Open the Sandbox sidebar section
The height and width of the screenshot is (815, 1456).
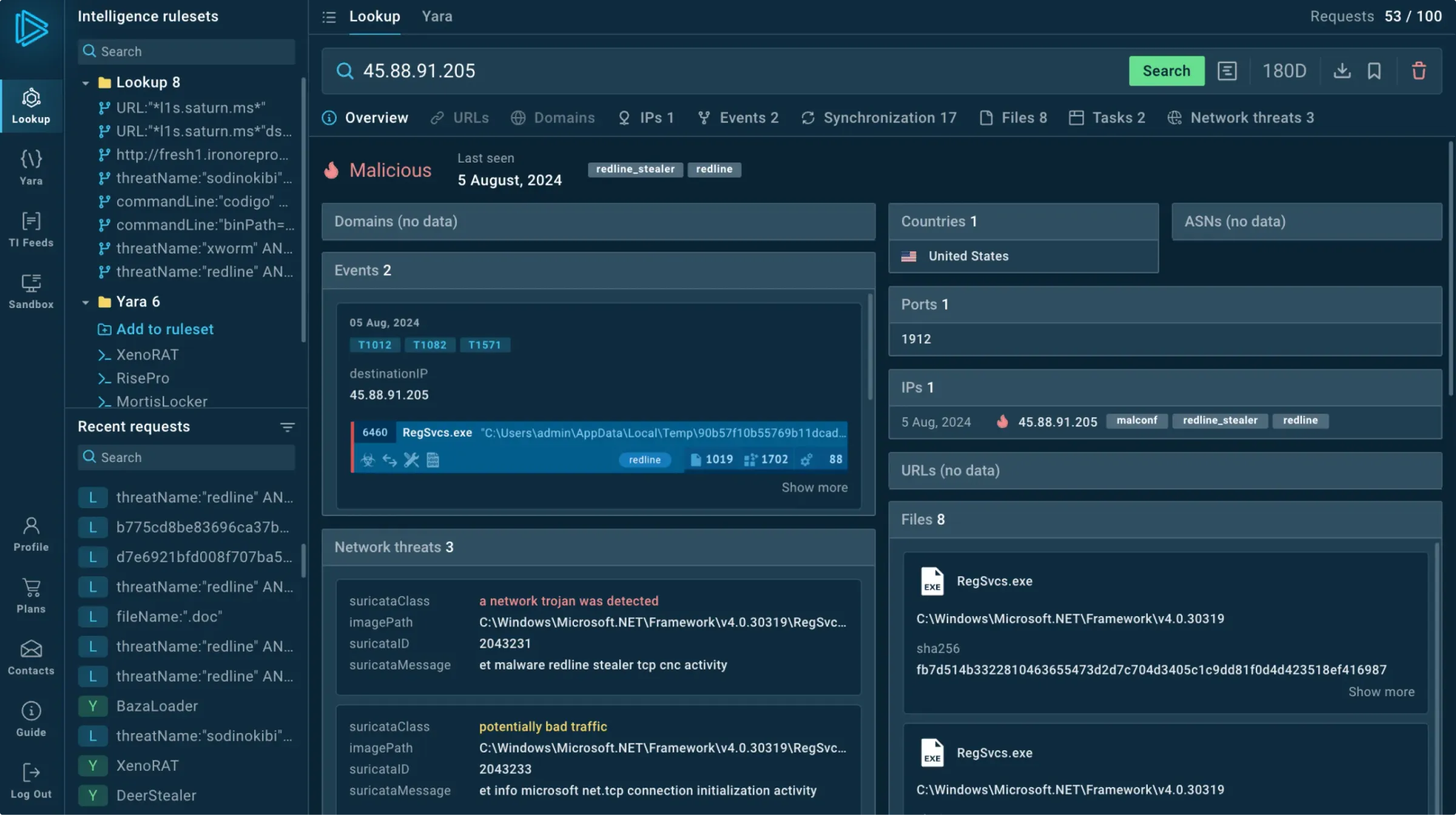[x=31, y=291]
